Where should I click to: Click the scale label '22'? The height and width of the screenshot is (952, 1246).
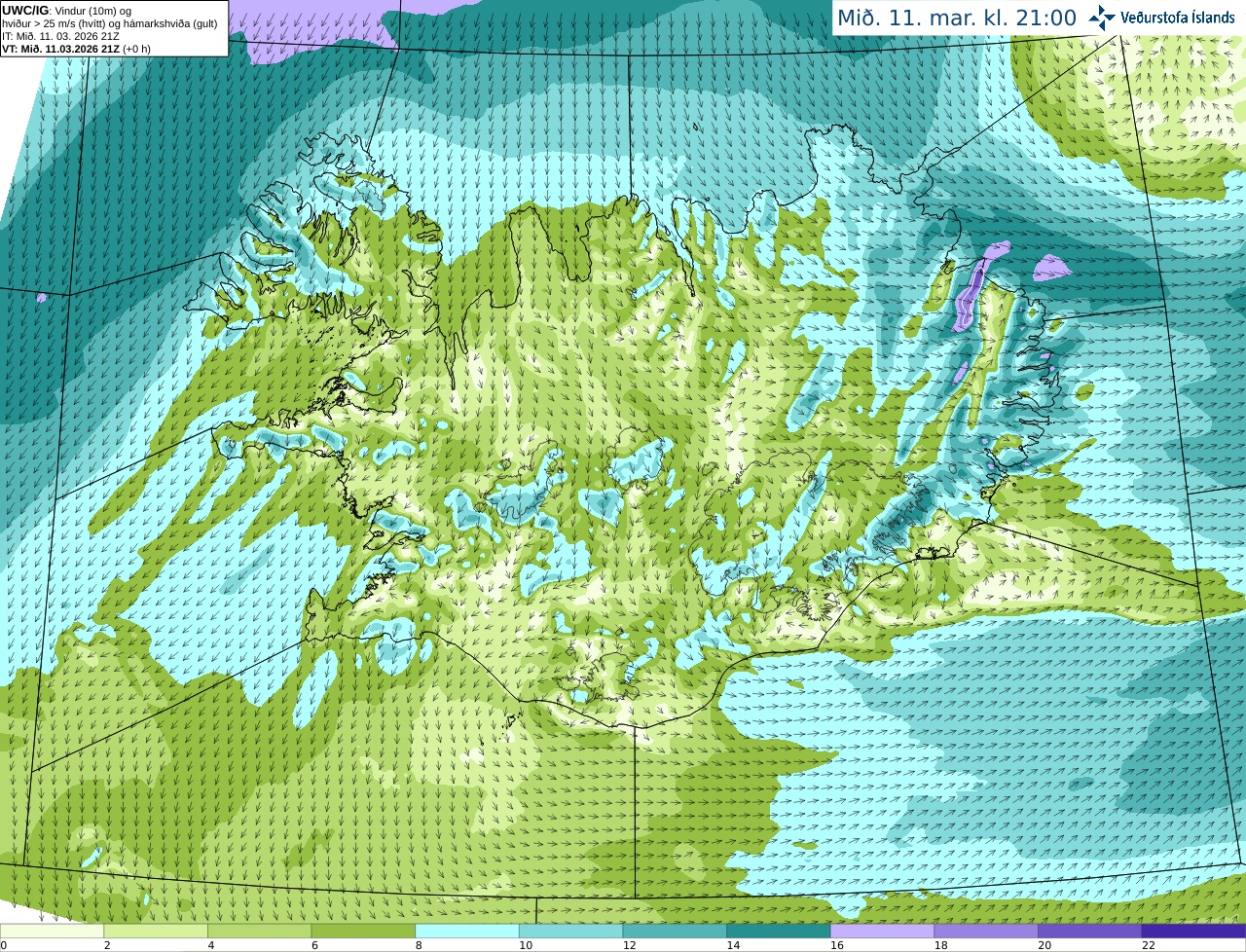click(1149, 945)
